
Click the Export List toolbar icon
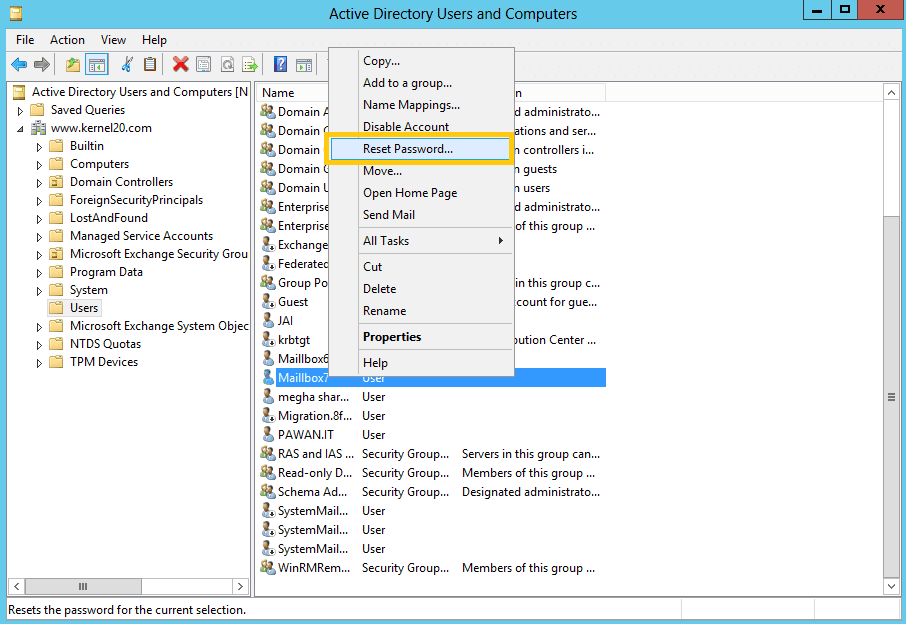(250, 64)
